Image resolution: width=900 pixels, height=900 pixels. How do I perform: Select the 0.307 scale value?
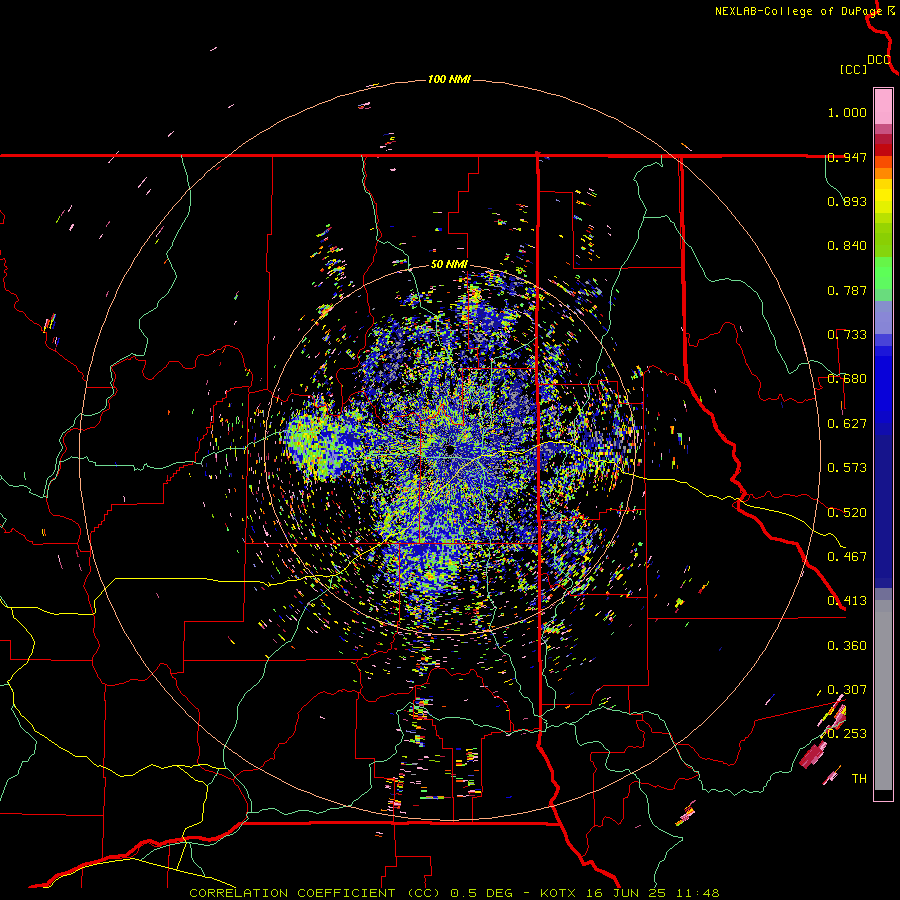[847, 690]
